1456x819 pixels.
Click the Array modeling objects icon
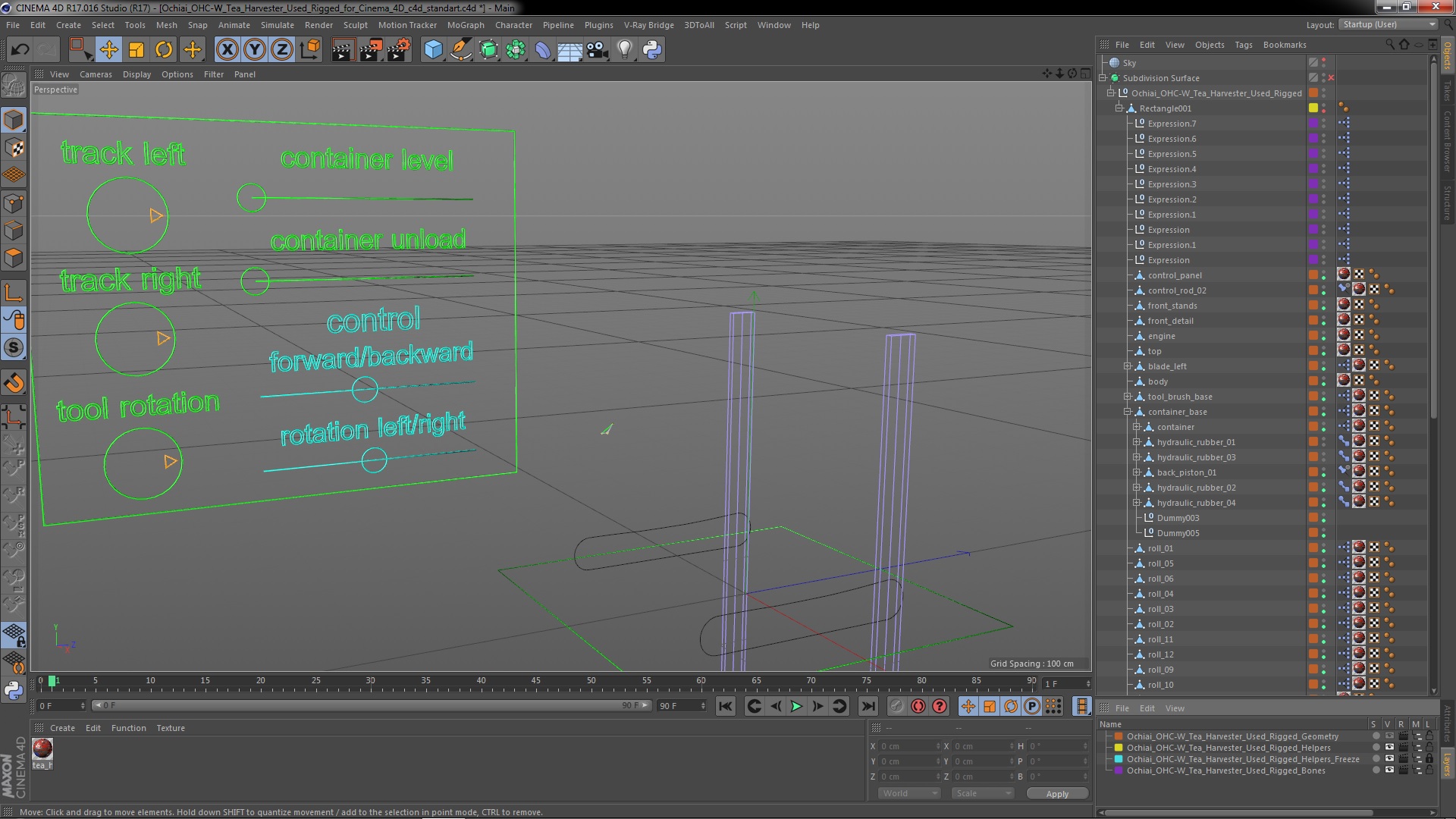pos(516,50)
